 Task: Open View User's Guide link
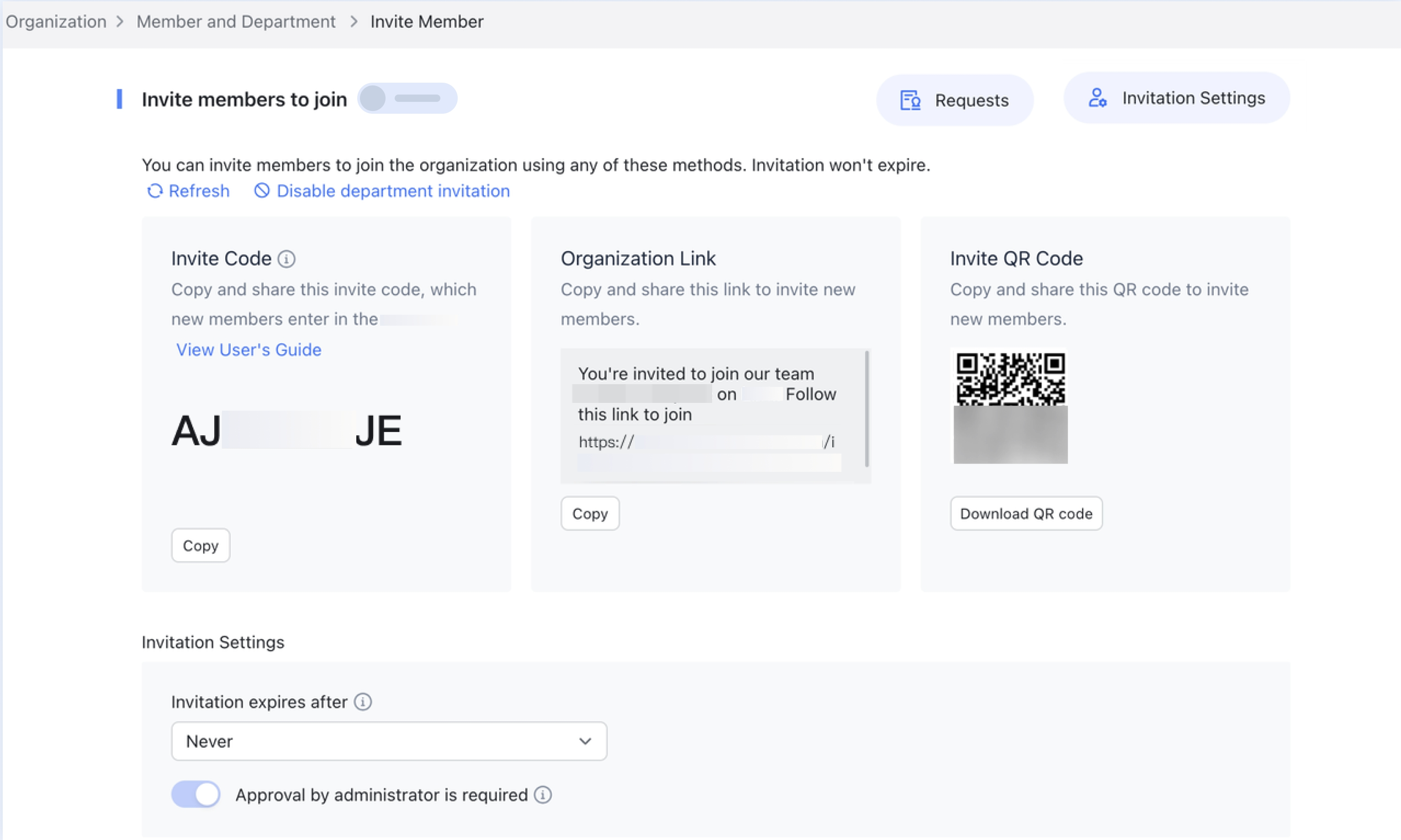point(248,350)
